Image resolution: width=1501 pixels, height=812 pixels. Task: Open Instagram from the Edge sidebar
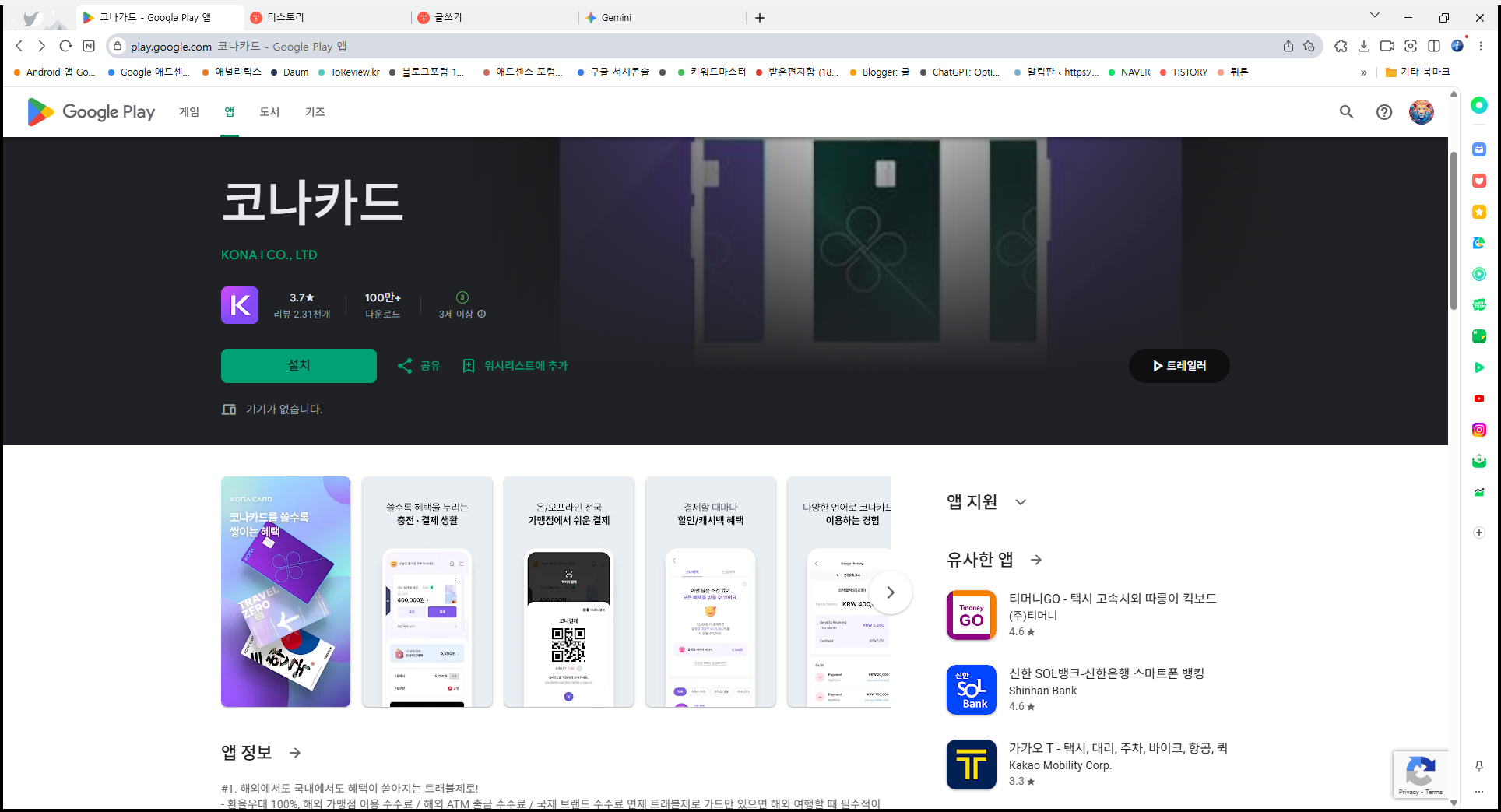pyautogui.click(x=1478, y=430)
